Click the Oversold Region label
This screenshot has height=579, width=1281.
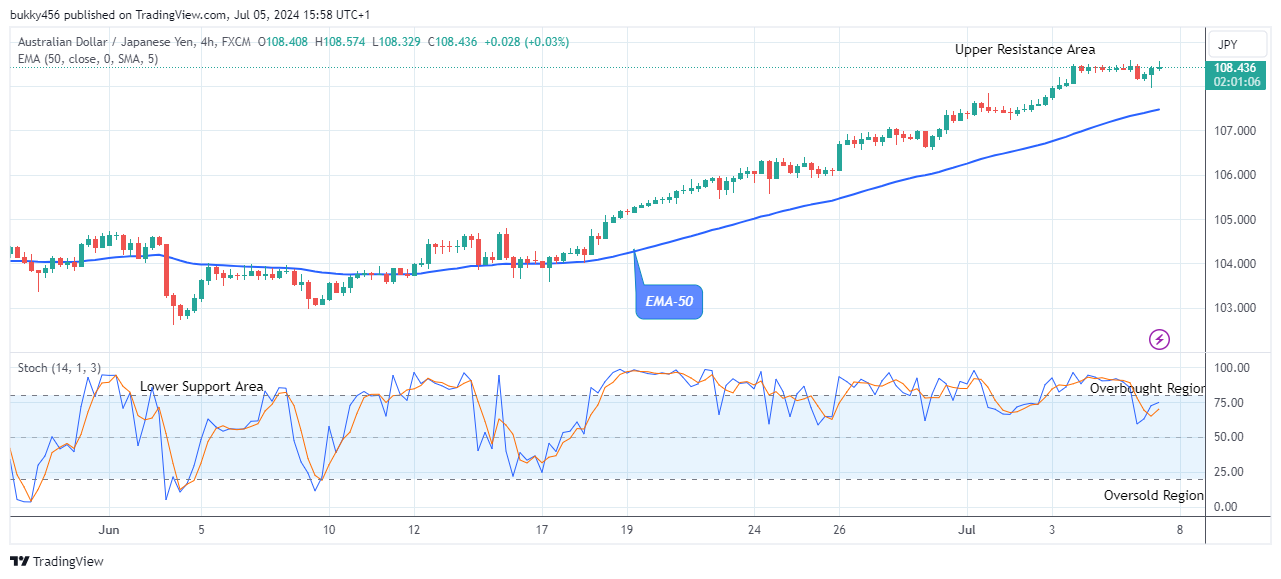tap(1154, 495)
